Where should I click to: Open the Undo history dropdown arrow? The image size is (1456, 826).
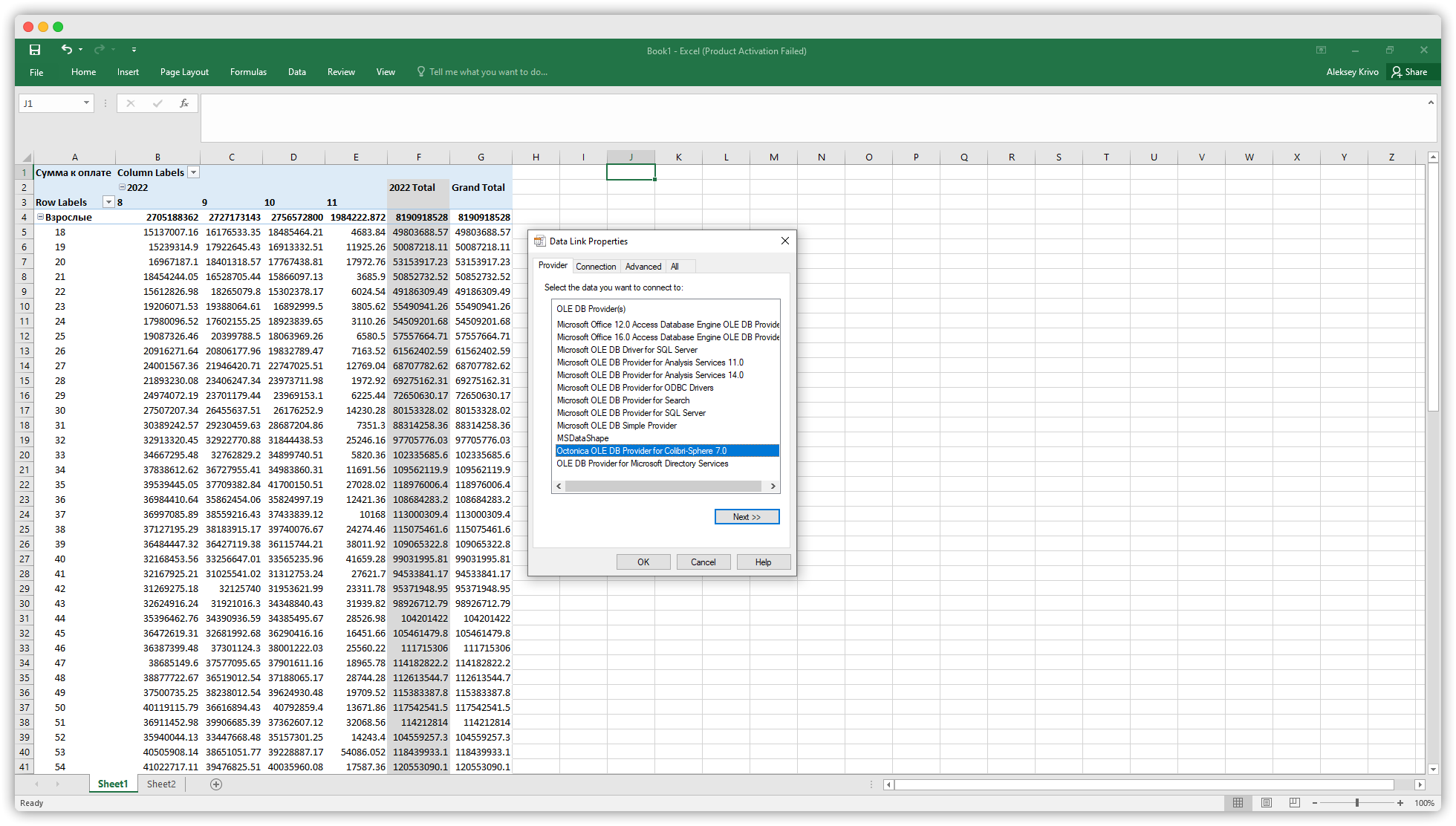(80, 50)
